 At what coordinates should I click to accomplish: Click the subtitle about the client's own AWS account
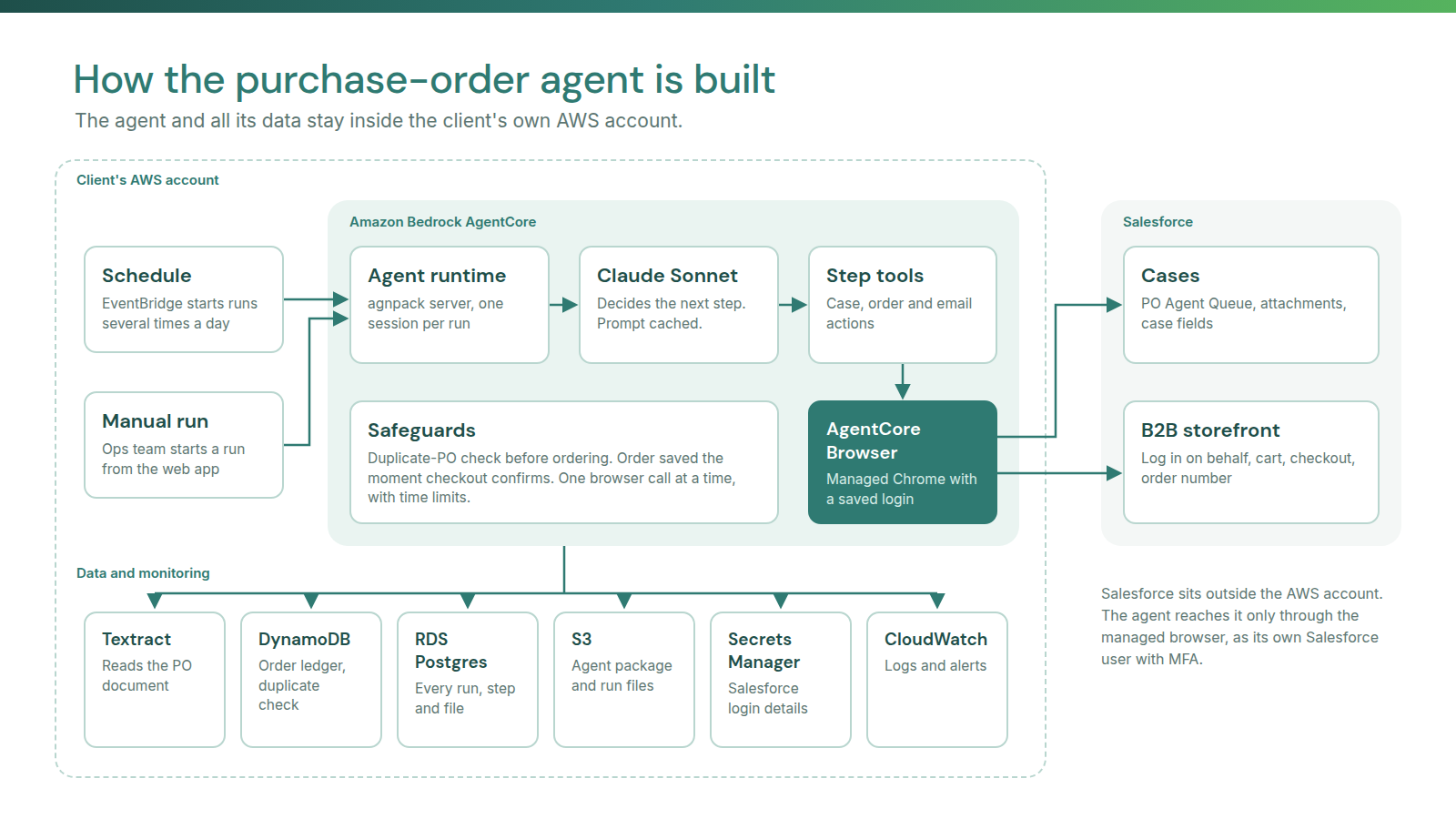click(x=379, y=121)
